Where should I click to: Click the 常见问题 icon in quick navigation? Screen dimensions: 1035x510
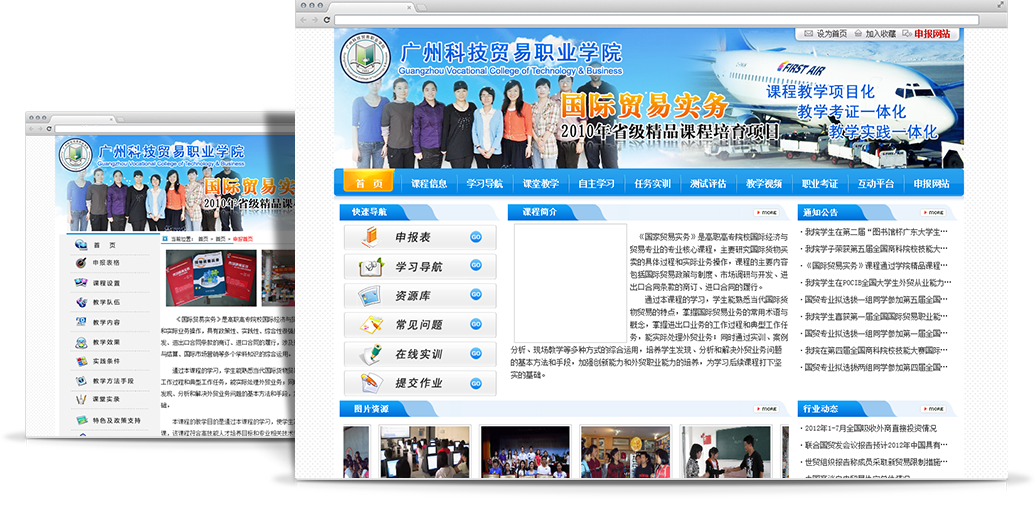[371, 325]
